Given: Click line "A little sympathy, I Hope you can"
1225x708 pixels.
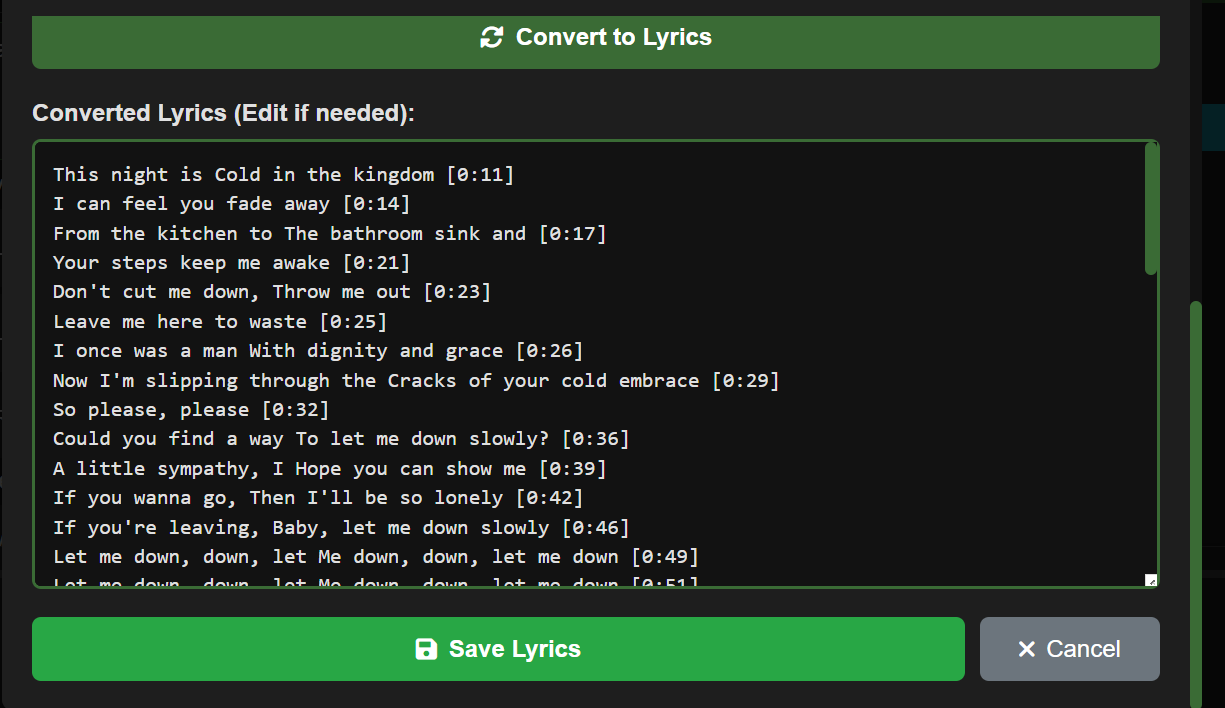Looking at the screenshot, I should (x=330, y=469).
